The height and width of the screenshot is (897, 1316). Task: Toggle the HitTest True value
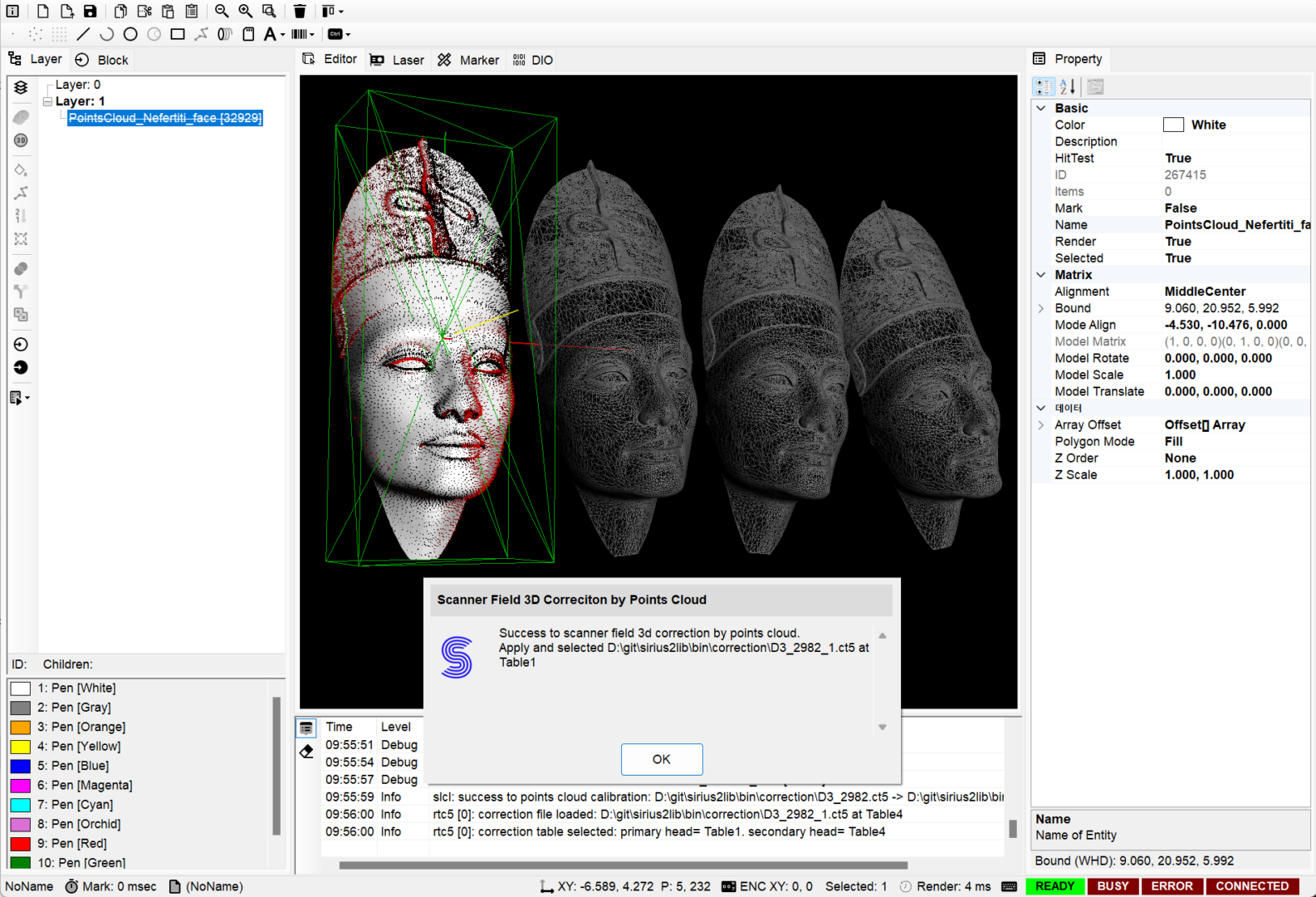pyautogui.click(x=1177, y=158)
